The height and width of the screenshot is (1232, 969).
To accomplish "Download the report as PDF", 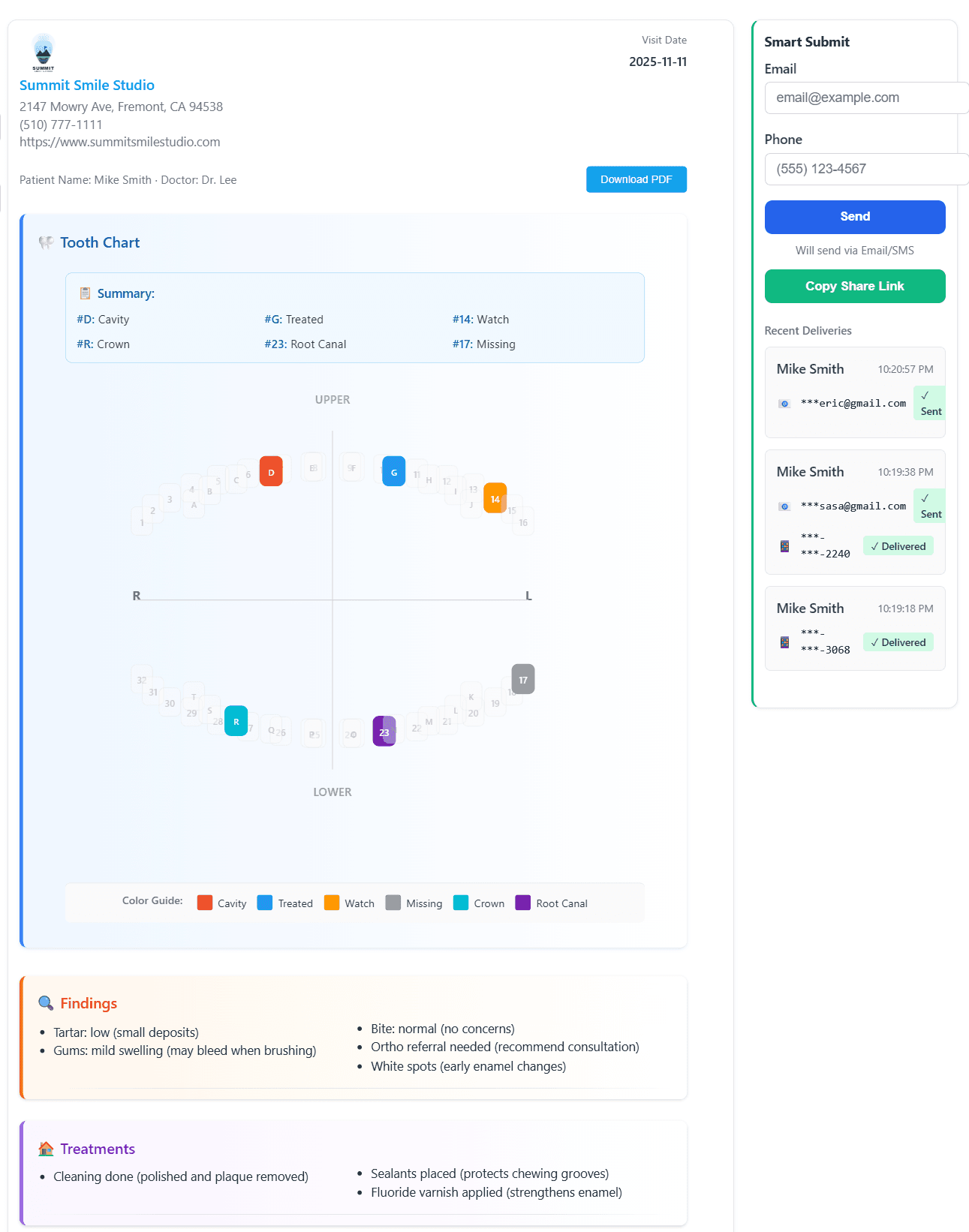I will 636,179.
